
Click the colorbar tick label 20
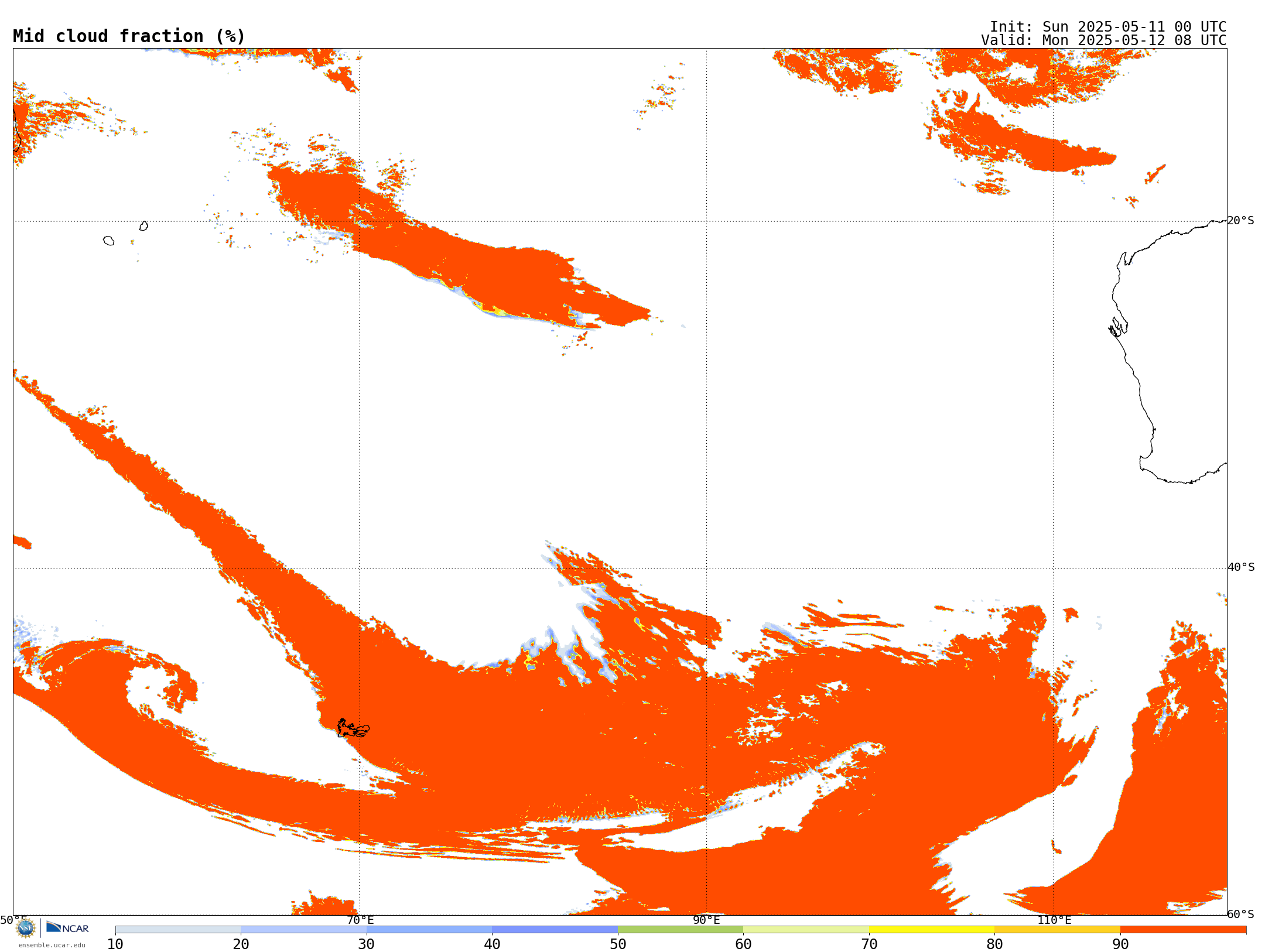coord(241,944)
